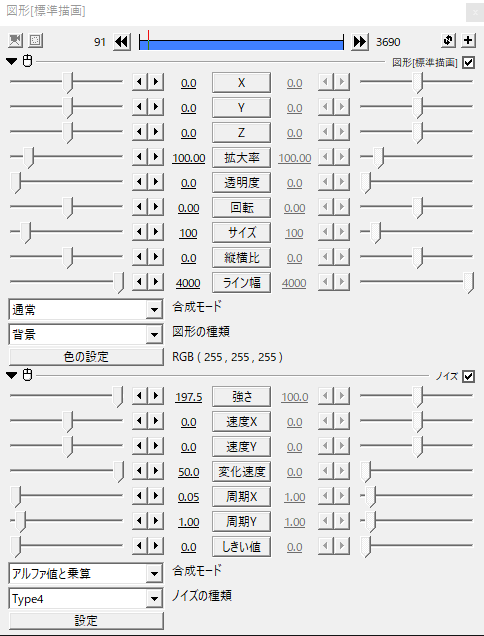484x636 pixels.
Task: Click the 周期X value 0.05 field
Action: 189,497
